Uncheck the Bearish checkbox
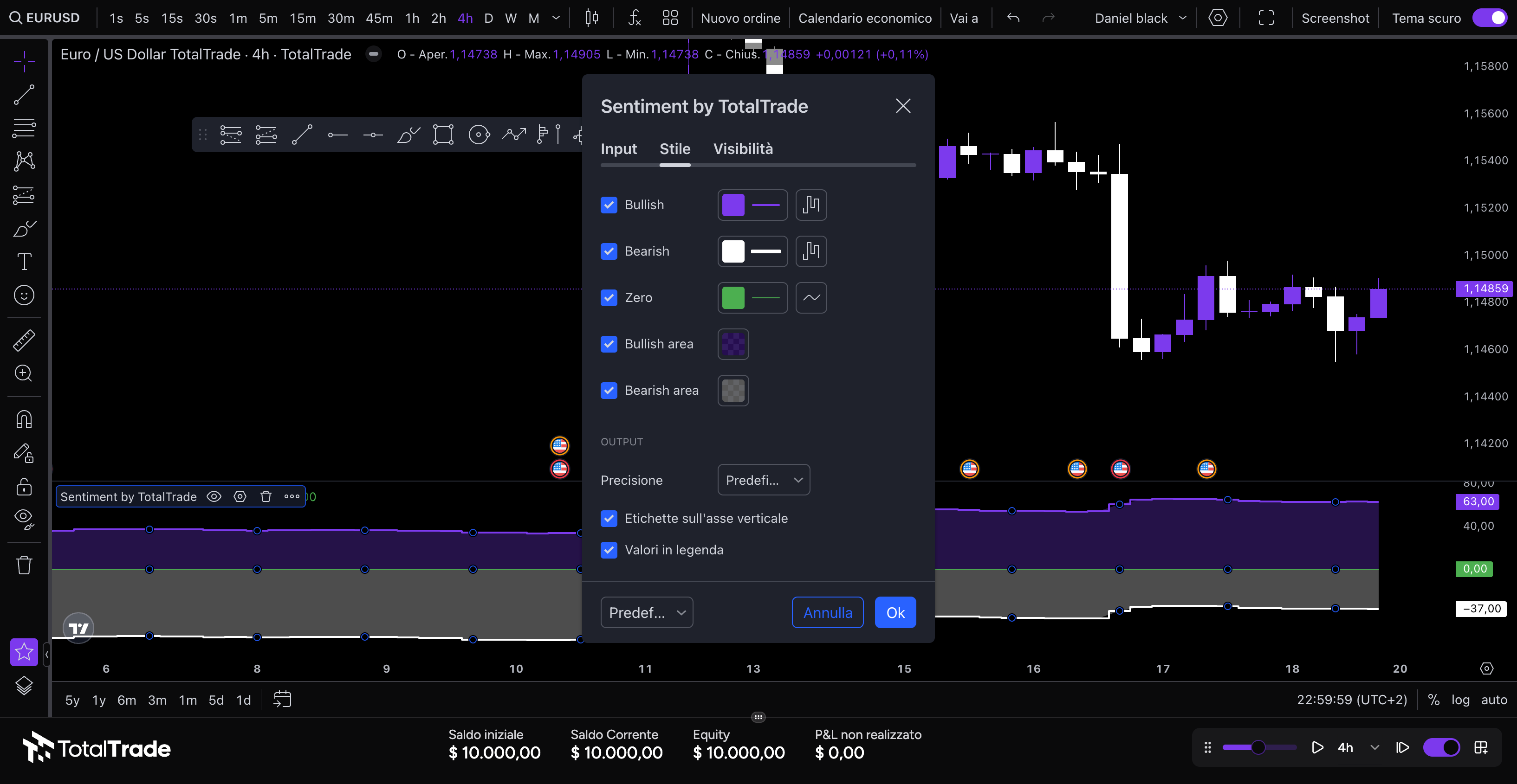The height and width of the screenshot is (784, 1517). (x=609, y=251)
